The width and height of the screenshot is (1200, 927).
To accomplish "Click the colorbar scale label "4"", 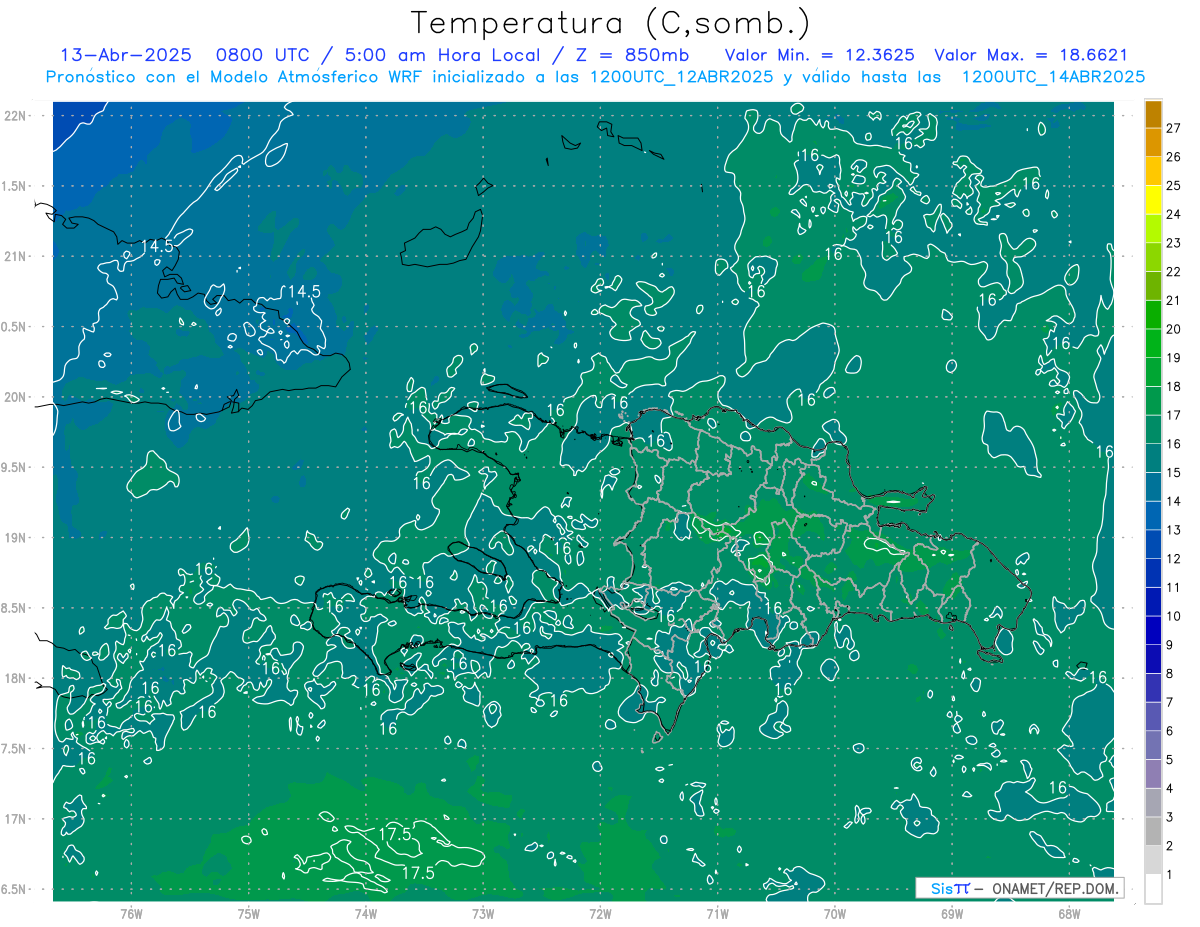I will pos(1170,788).
